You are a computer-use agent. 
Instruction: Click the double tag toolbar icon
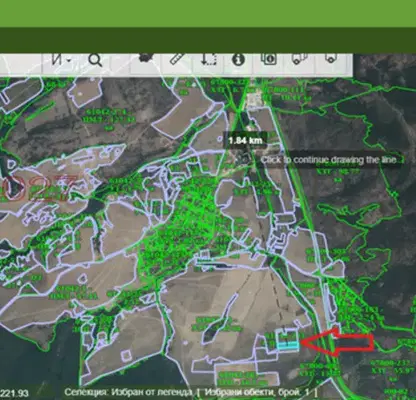click(x=299, y=59)
